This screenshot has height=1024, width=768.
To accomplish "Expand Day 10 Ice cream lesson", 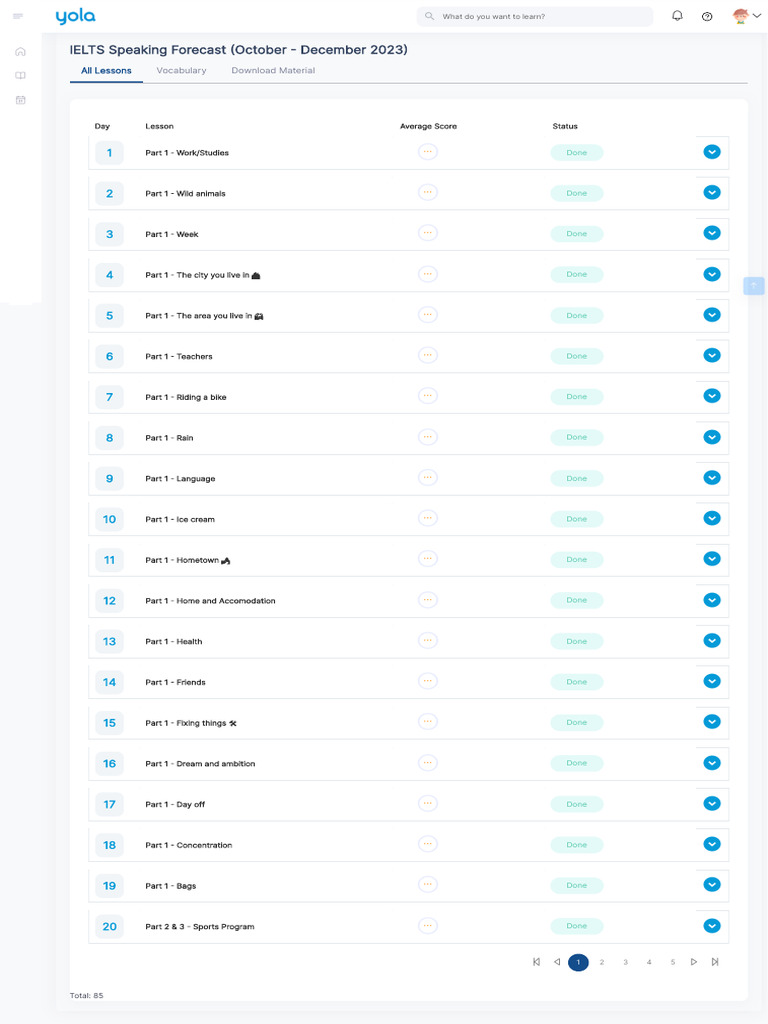I will 712,518.
